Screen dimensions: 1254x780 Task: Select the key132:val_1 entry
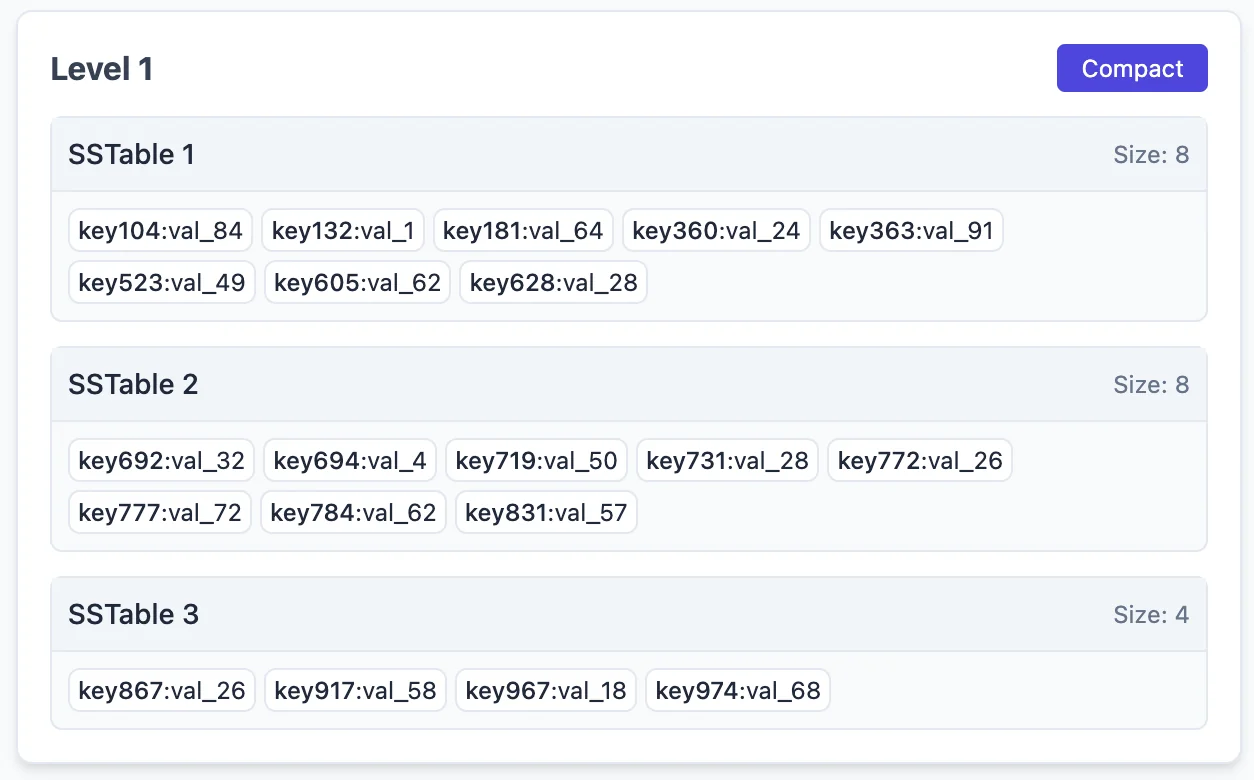click(343, 231)
